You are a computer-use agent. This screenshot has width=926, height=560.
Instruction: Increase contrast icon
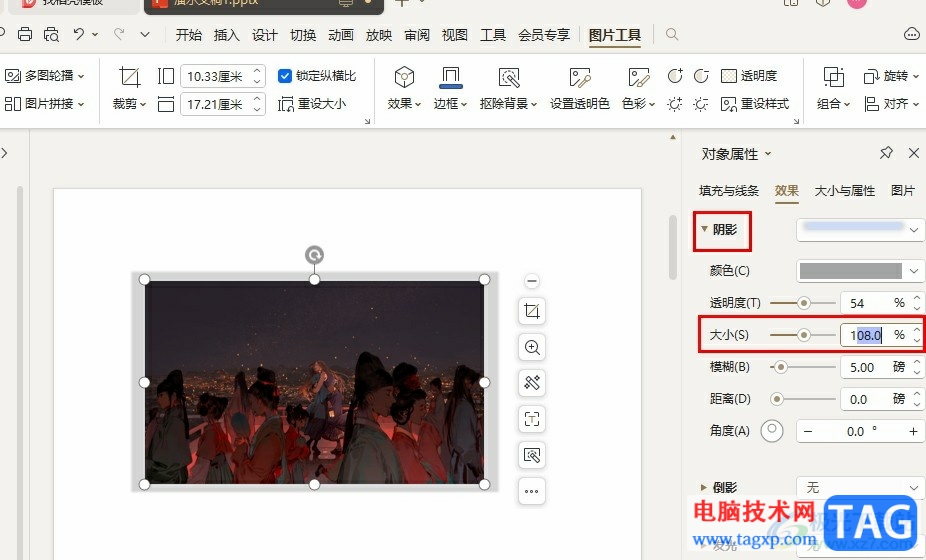(674, 76)
